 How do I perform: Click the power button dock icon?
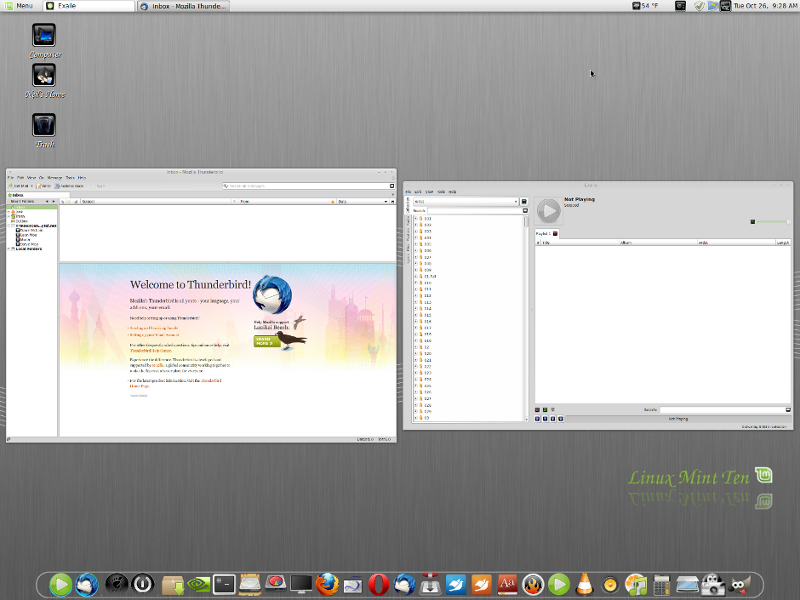143,584
